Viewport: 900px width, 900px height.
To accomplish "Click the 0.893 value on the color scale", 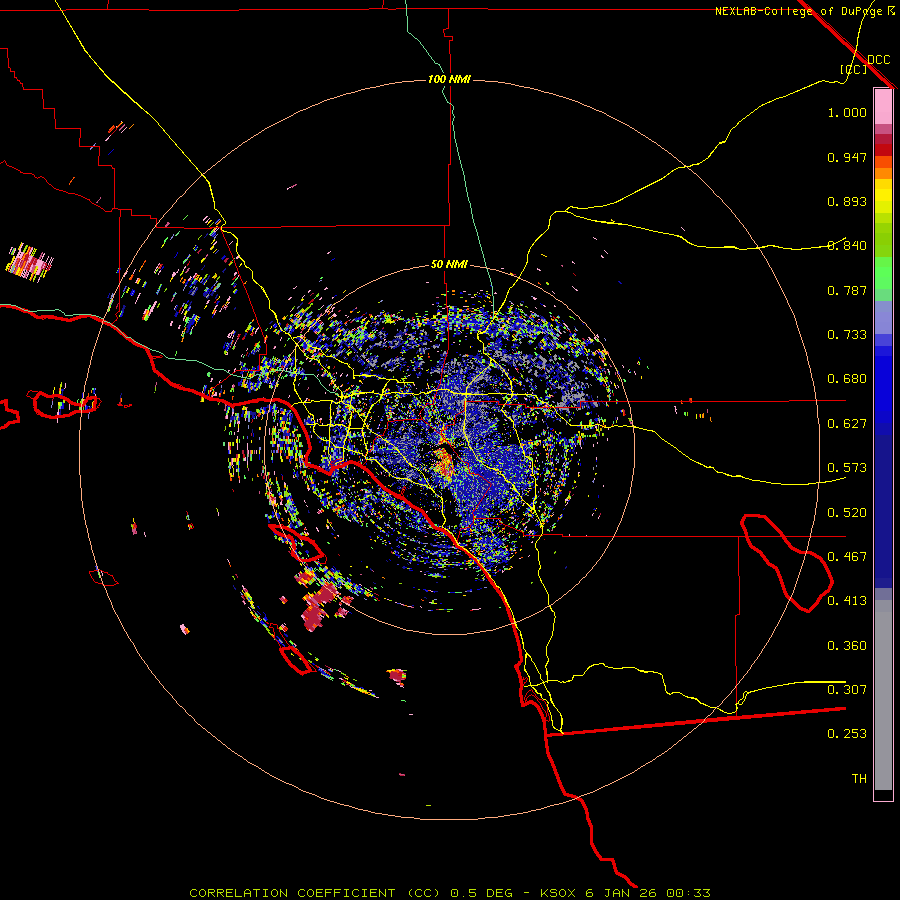I will (x=847, y=201).
